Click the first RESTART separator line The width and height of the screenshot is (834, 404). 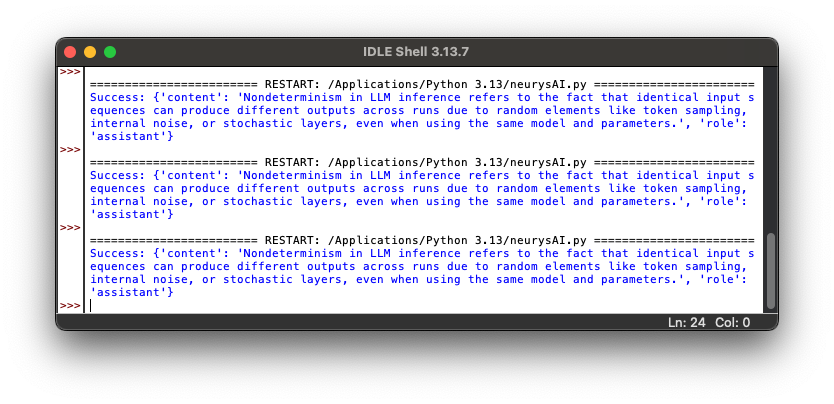point(421,85)
